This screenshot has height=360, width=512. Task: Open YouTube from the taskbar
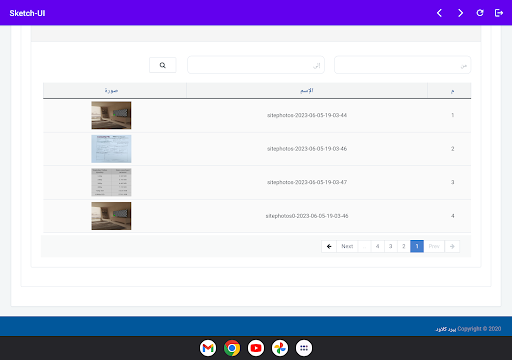256,348
